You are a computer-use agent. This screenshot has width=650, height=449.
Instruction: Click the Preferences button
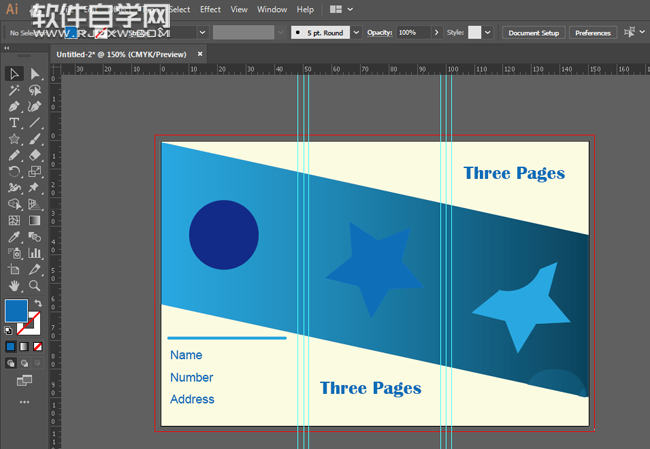(x=593, y=33)
